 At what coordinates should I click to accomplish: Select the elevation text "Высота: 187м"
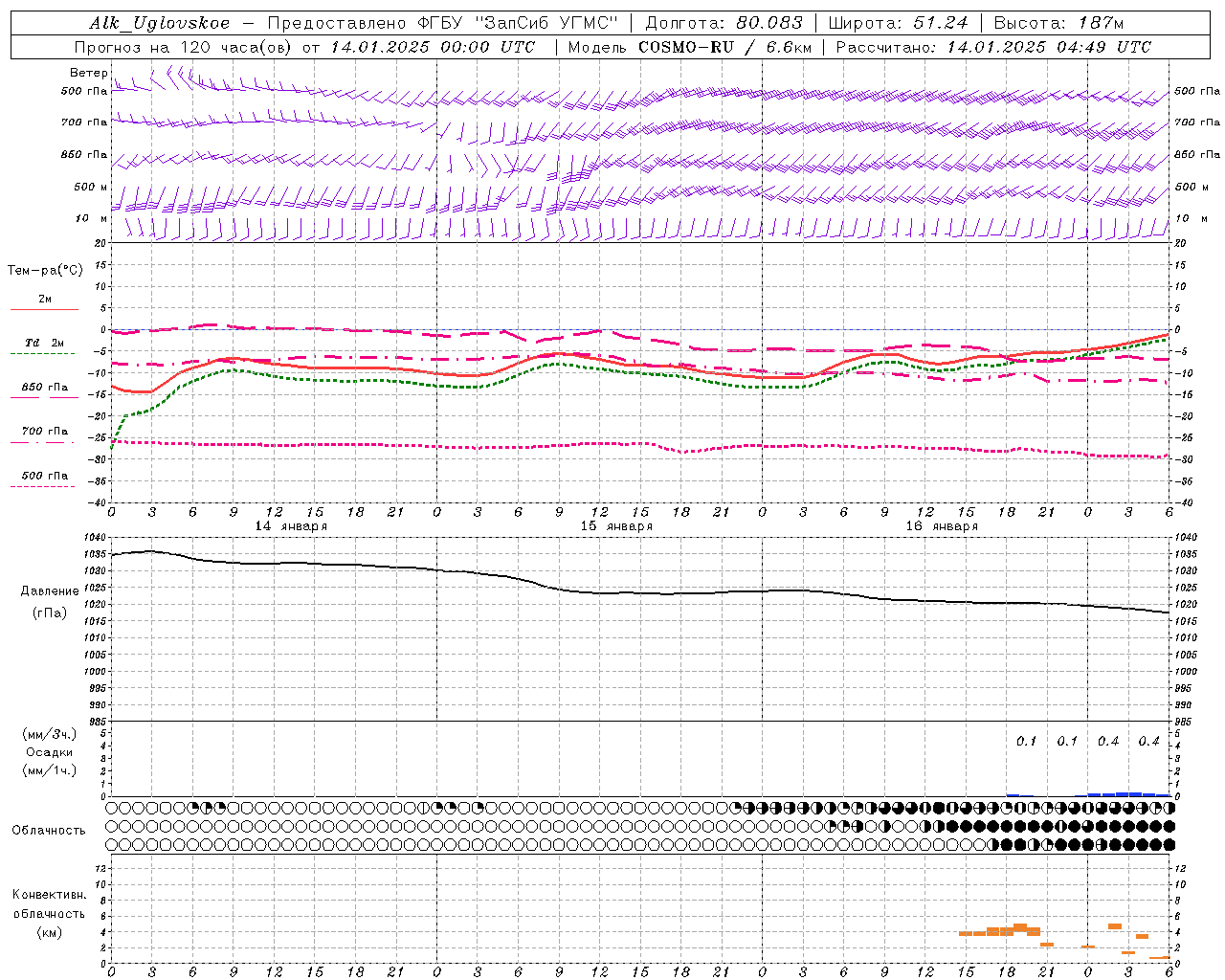coord(1058,23)
